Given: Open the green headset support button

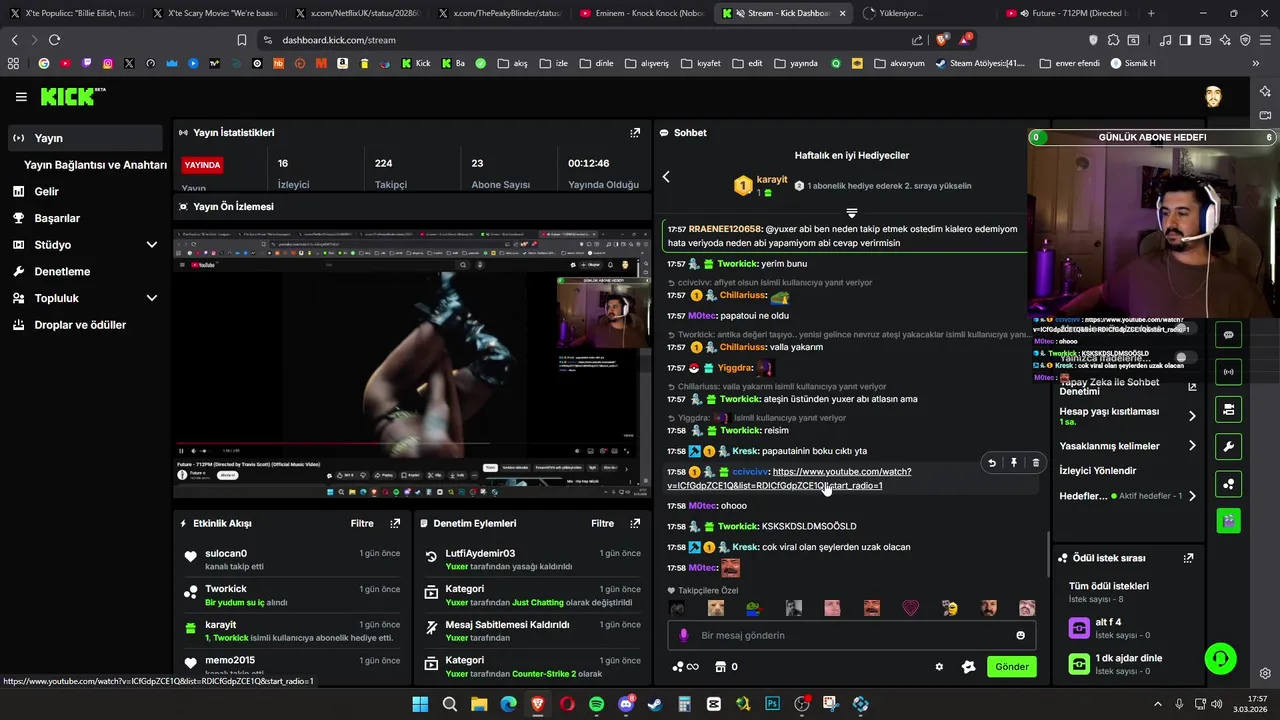Looking at the screenshot, I should point(1220,659).
